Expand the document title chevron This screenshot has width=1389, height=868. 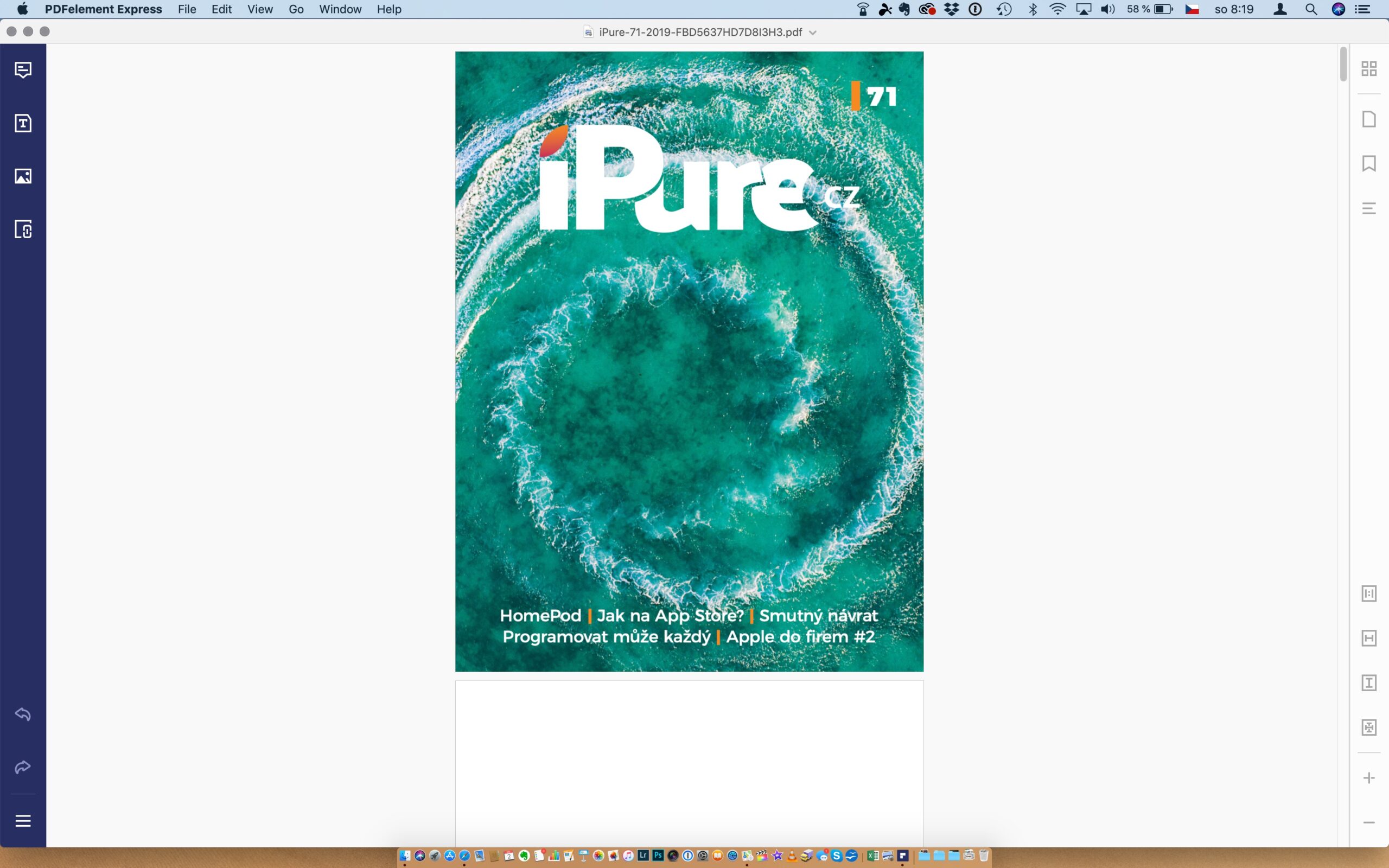click(x=813, y=33)
